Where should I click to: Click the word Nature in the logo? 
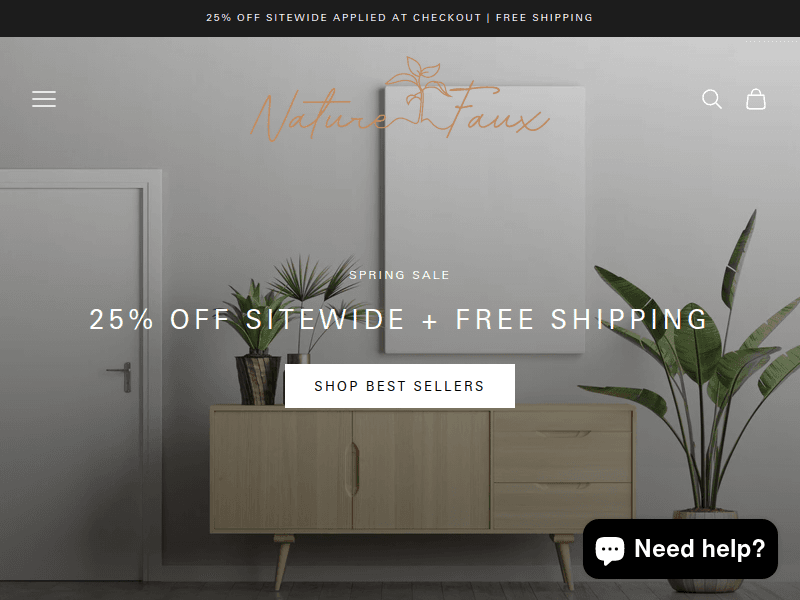(319, 116)
